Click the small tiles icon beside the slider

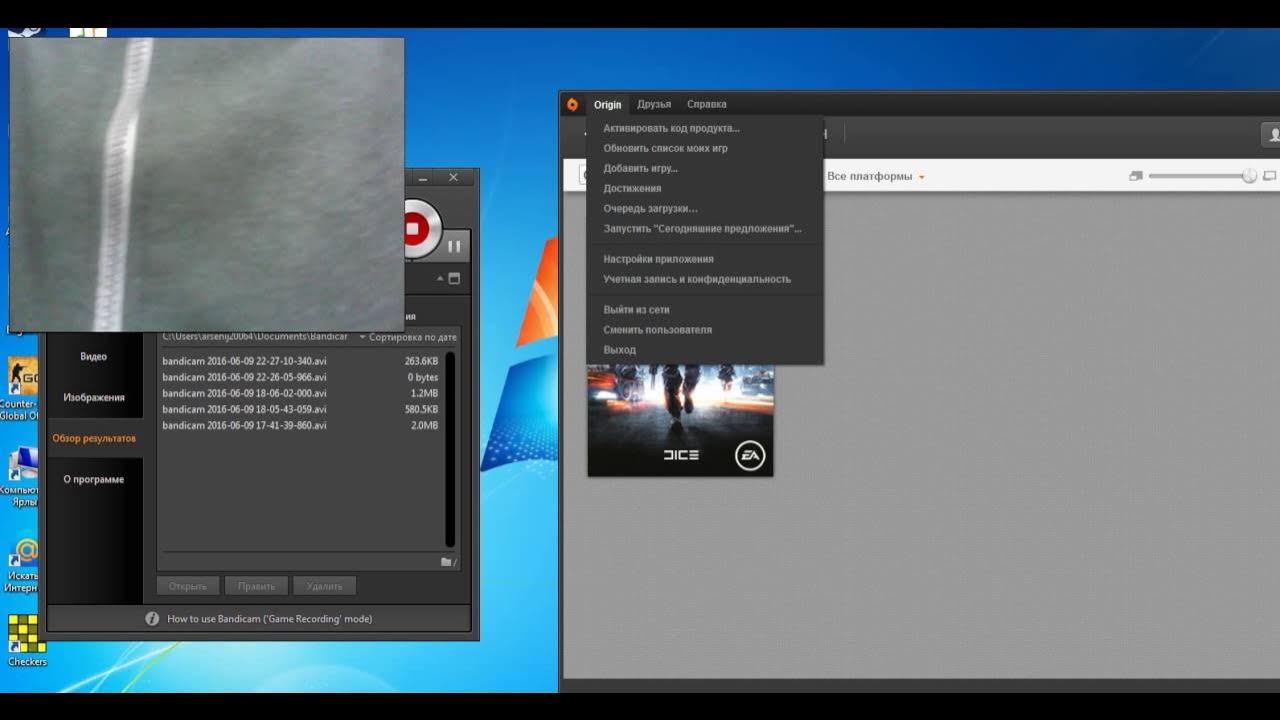click(1135, 176)
